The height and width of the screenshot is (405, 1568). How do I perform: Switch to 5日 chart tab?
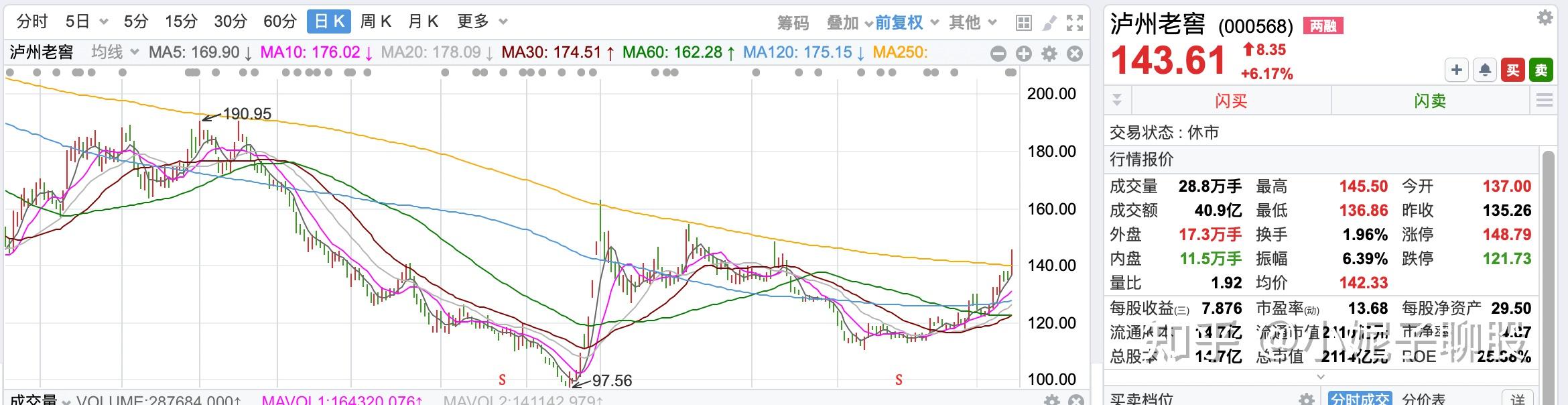(78, 22)
